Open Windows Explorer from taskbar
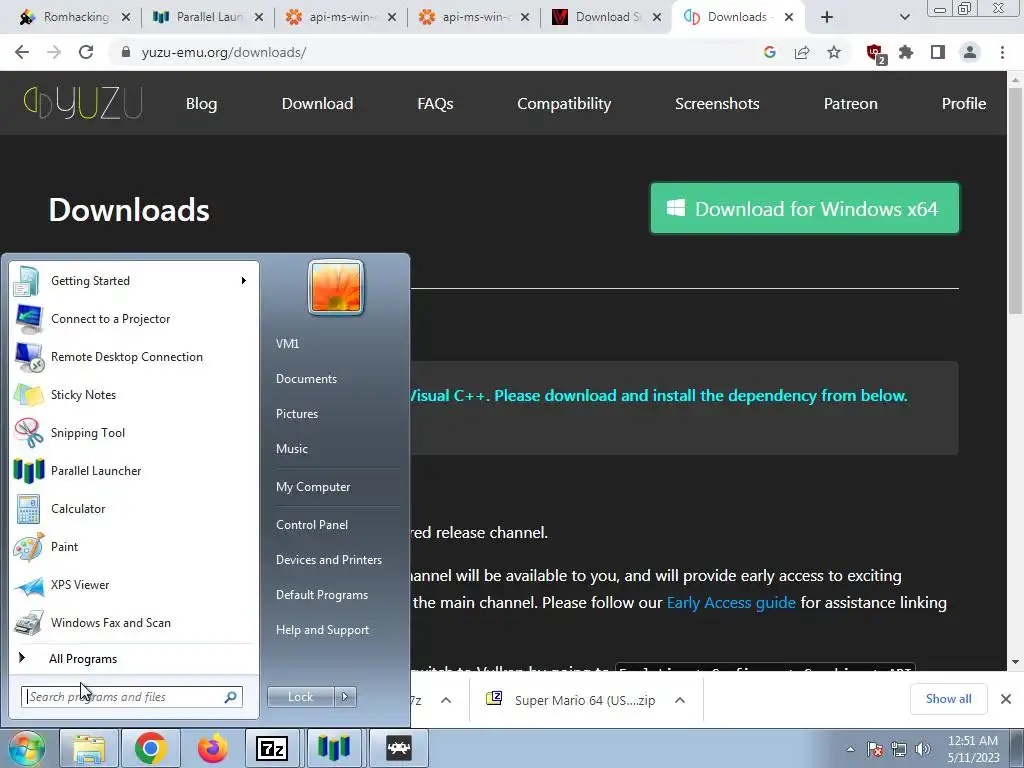The width and height of the screenshot is (1024, 768). 89,748
